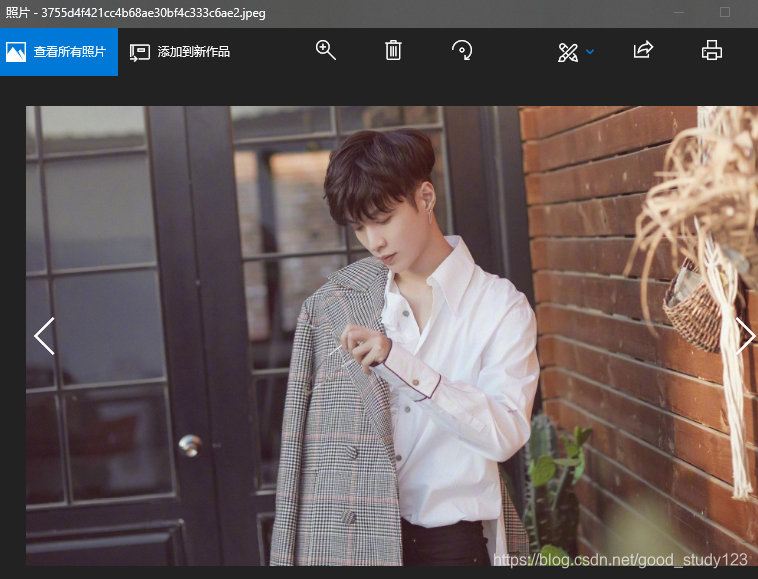Delete the photo with trash icon
This screenshot has width=758, height=579.
click(393, 50)
